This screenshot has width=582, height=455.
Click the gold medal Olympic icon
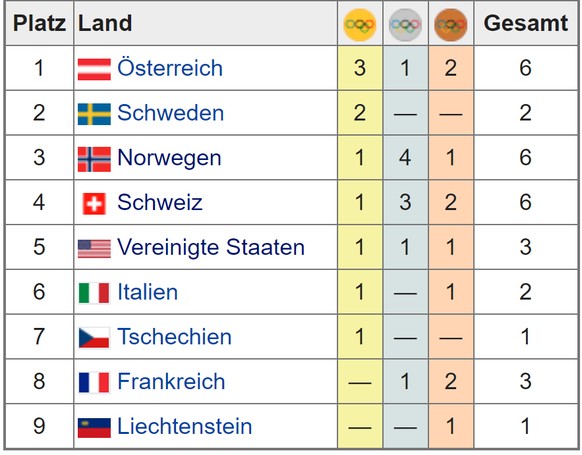click(360, 24)
